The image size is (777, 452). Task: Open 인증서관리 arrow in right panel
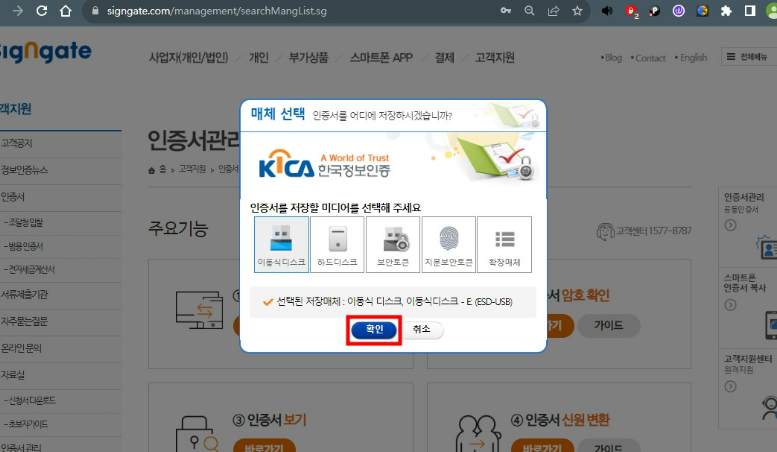[x=730, y=226]
